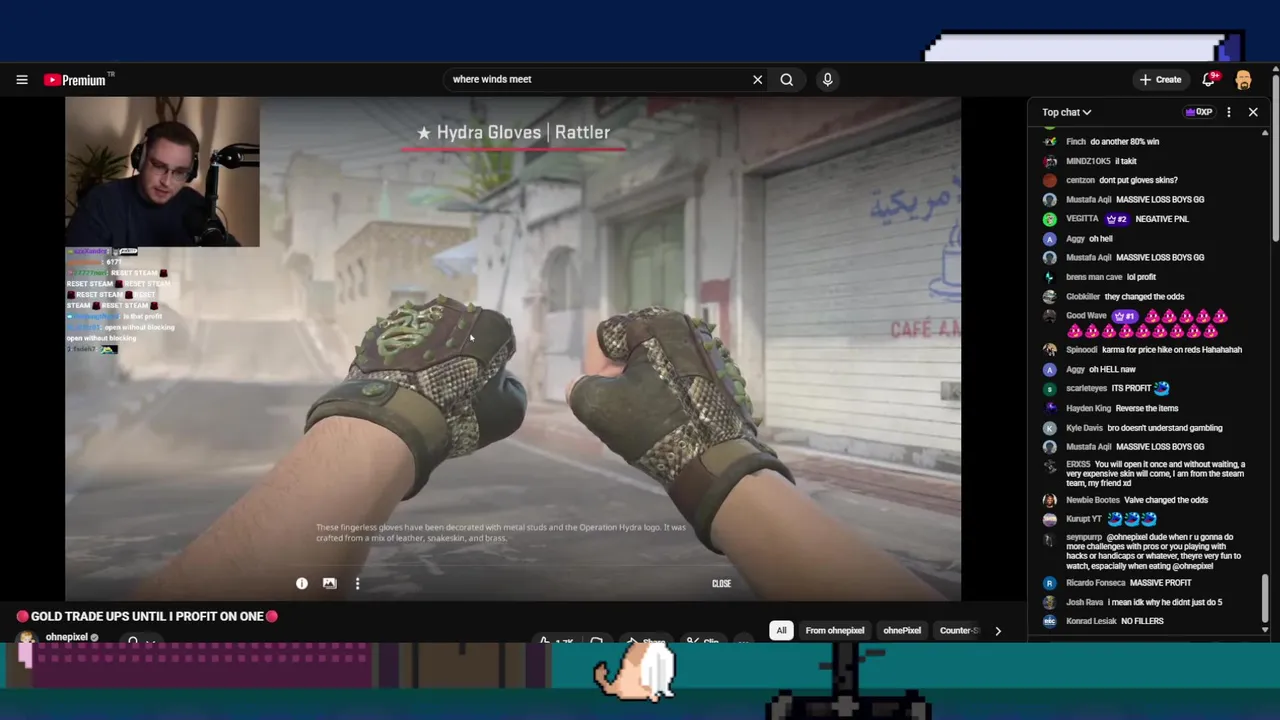Start voice search with microphone
This screenshot has height=720, width=1280.
(x=827, y=80)
